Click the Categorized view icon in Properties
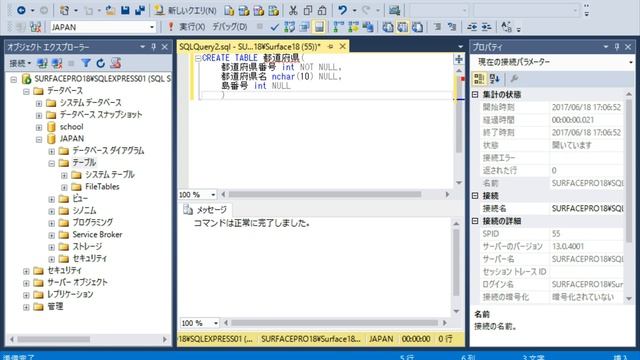 (x=479, y=78)
